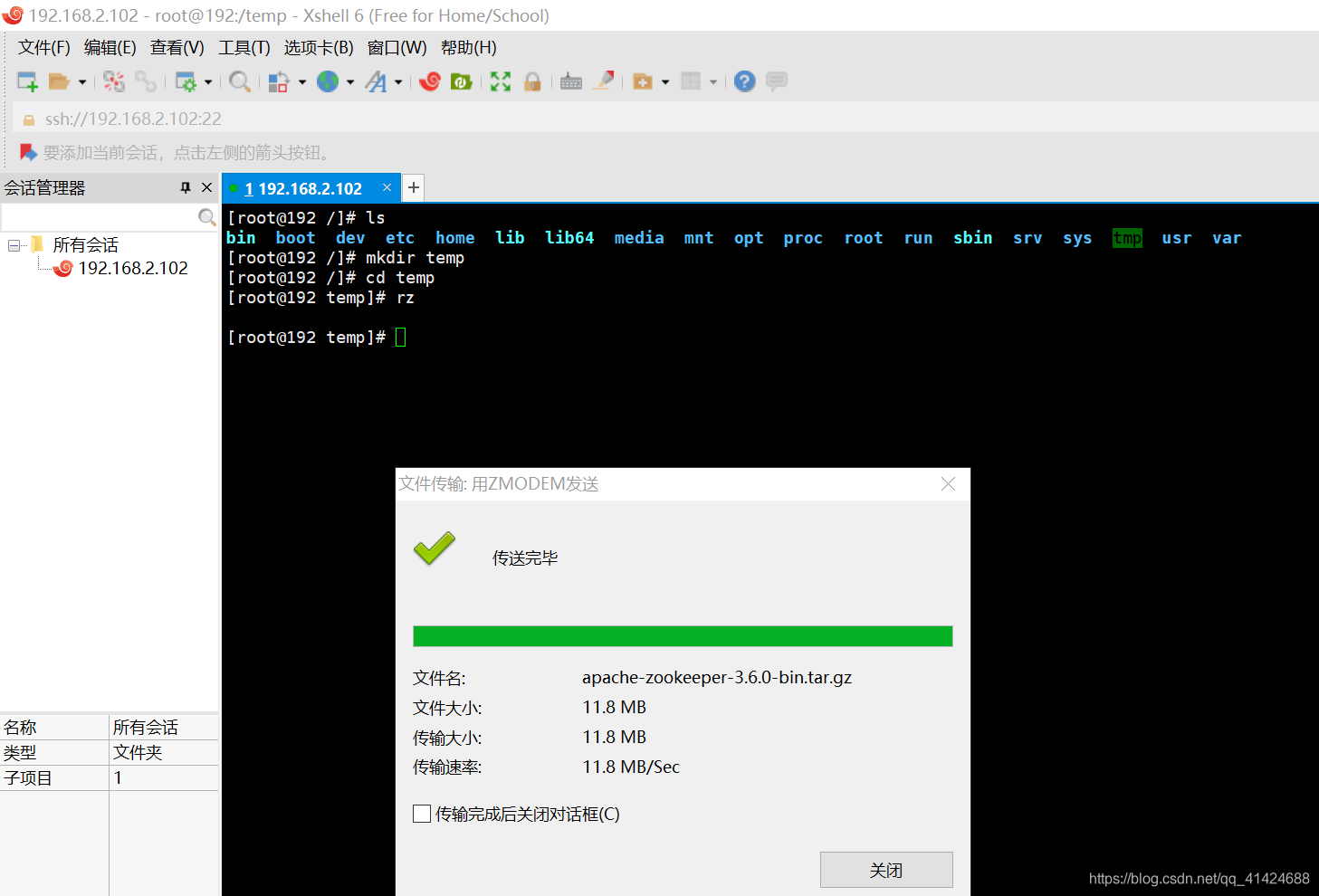Open the 窗口(W) menu
The height and width of the screenshot is (896, 1319).
pyautogui.click(x=397, y=48)
